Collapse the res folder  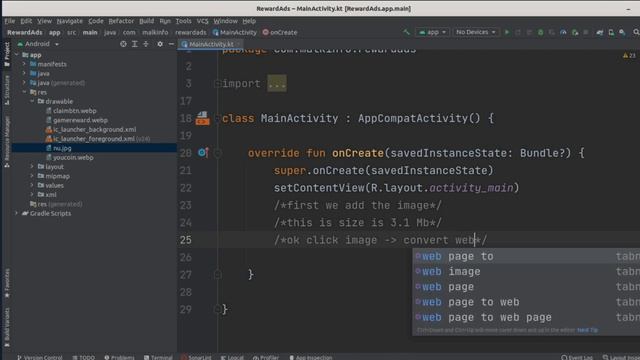pyautogui.click(x=24, y=92)
